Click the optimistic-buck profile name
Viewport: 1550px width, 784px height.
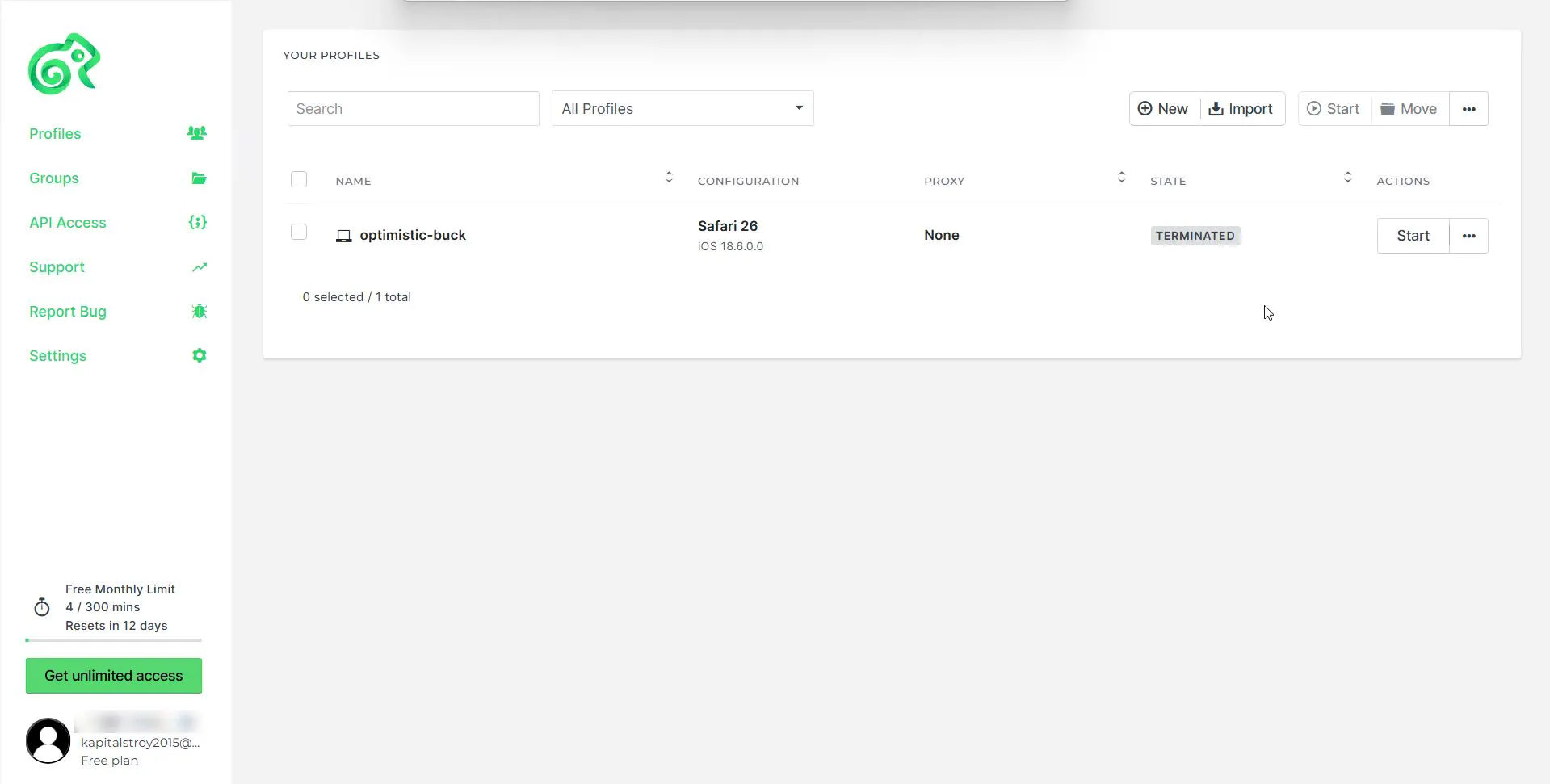(x=413, y=235)
